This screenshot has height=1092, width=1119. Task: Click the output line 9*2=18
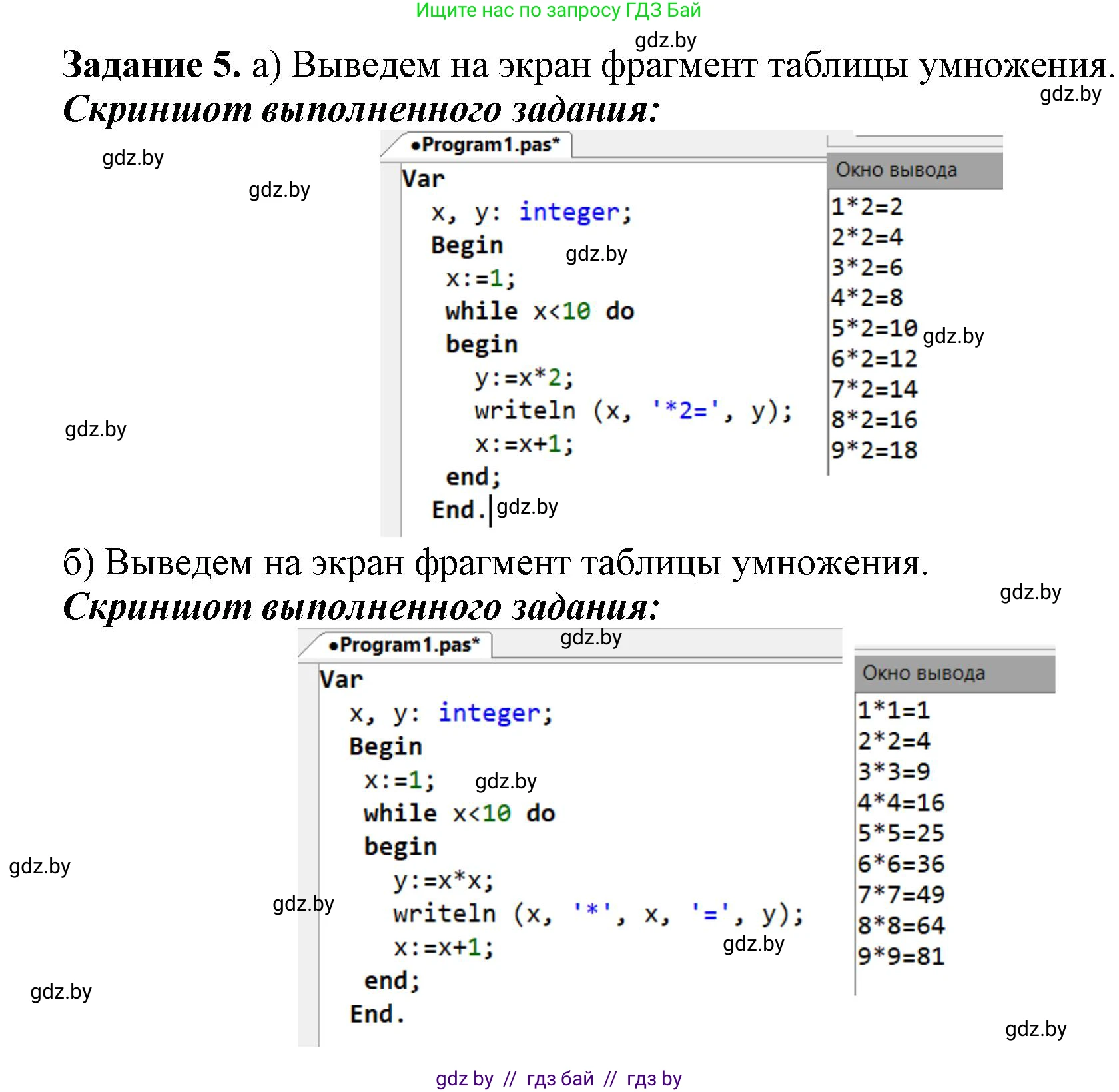(x=875, y=450)
